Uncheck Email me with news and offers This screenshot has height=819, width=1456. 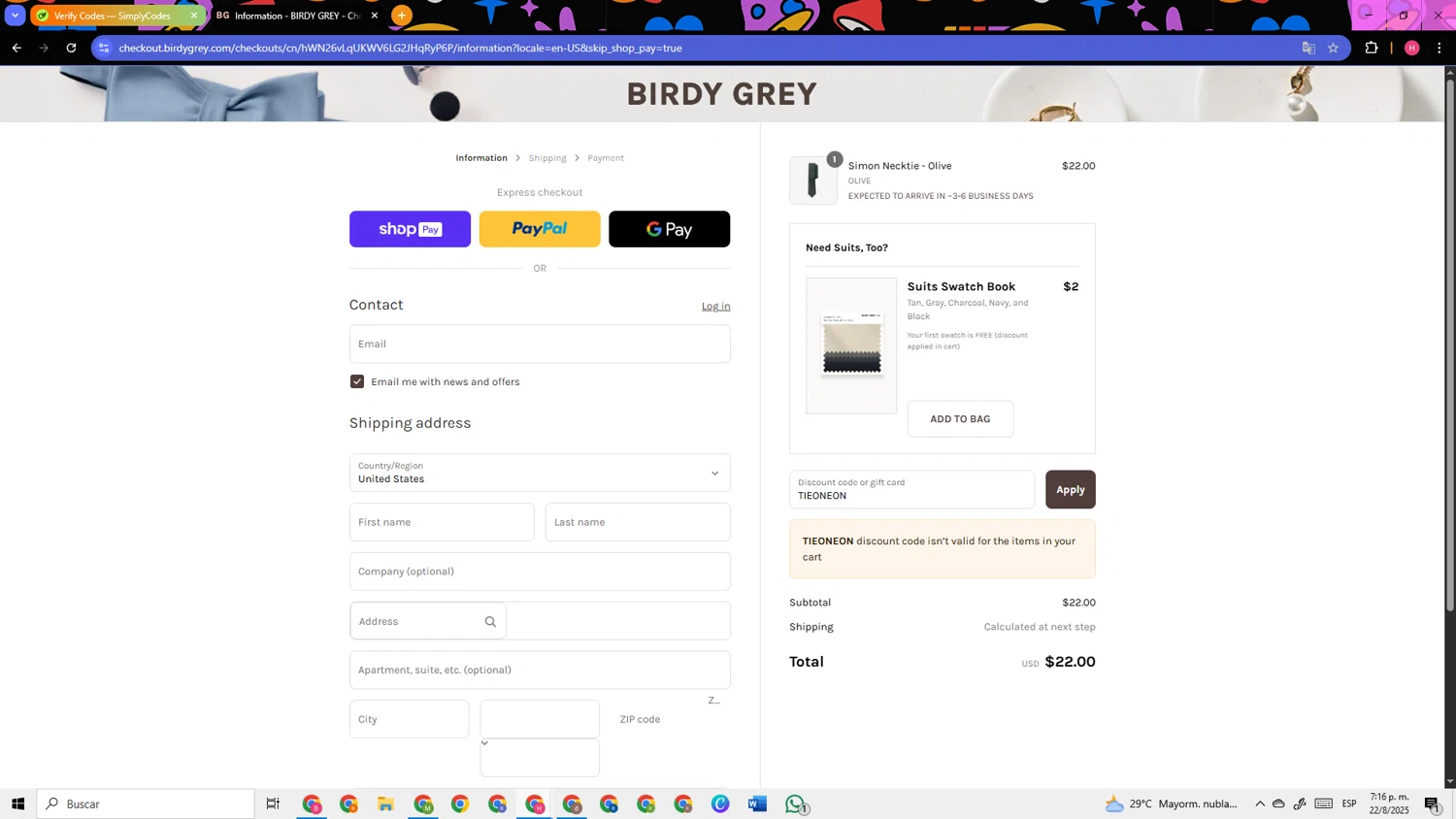(x=357, y=381)
